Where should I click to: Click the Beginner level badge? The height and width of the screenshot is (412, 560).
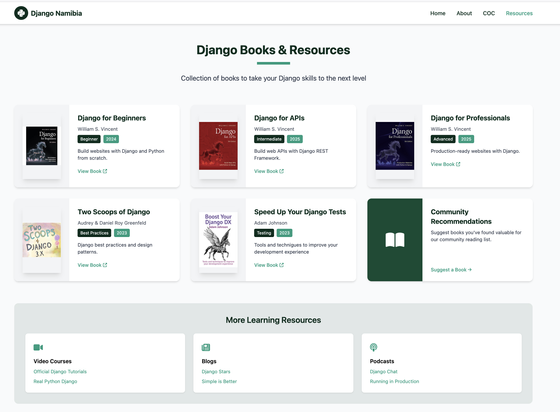coord(89,139)
